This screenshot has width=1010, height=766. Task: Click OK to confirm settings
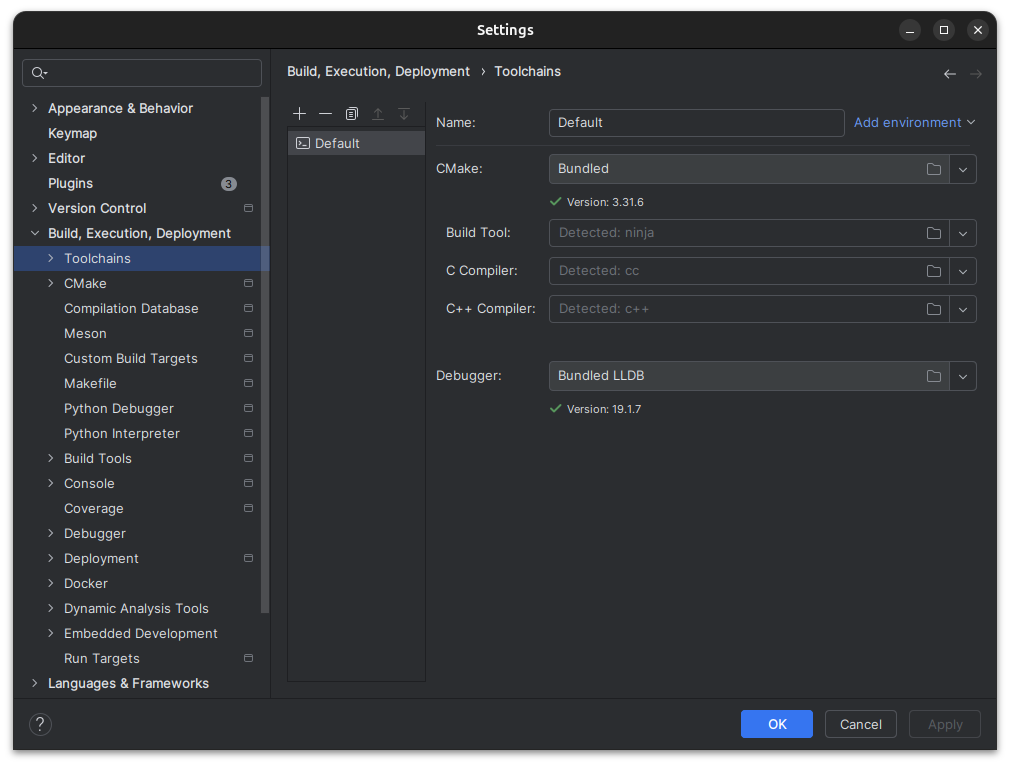[777, 724]
